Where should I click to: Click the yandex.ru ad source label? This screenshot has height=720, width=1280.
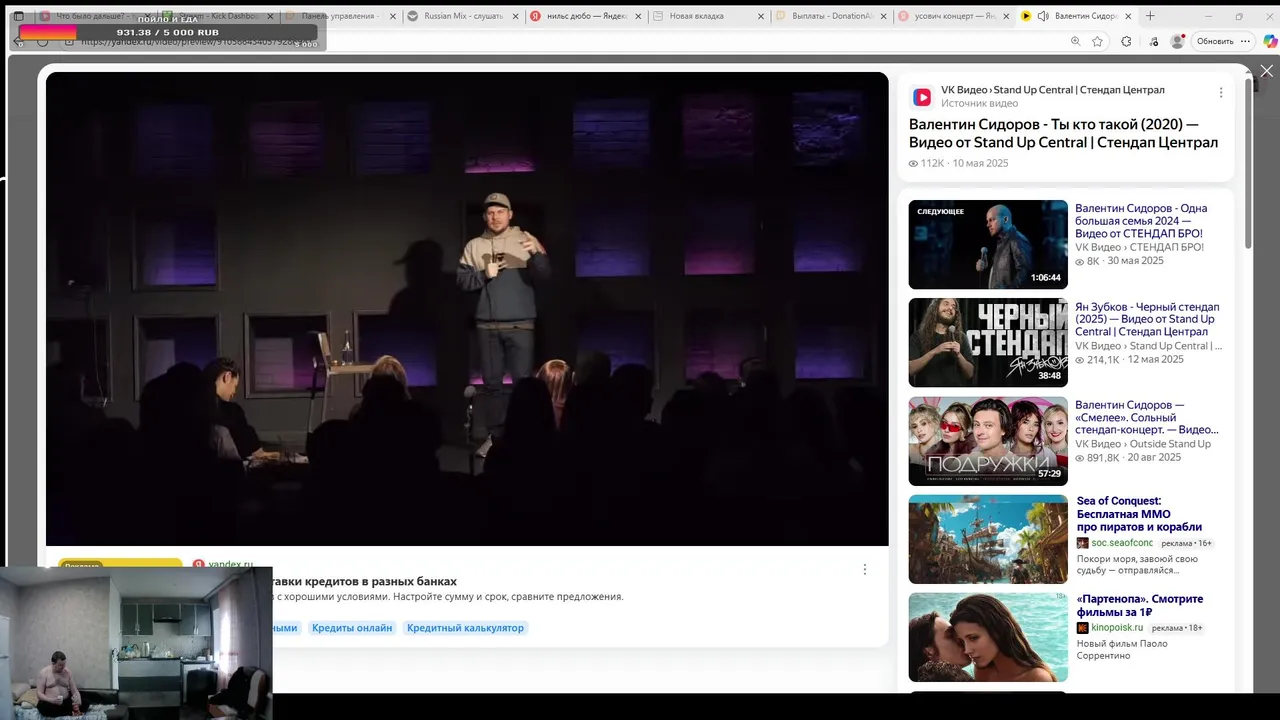pyautogui.click(x=229, y=565)
